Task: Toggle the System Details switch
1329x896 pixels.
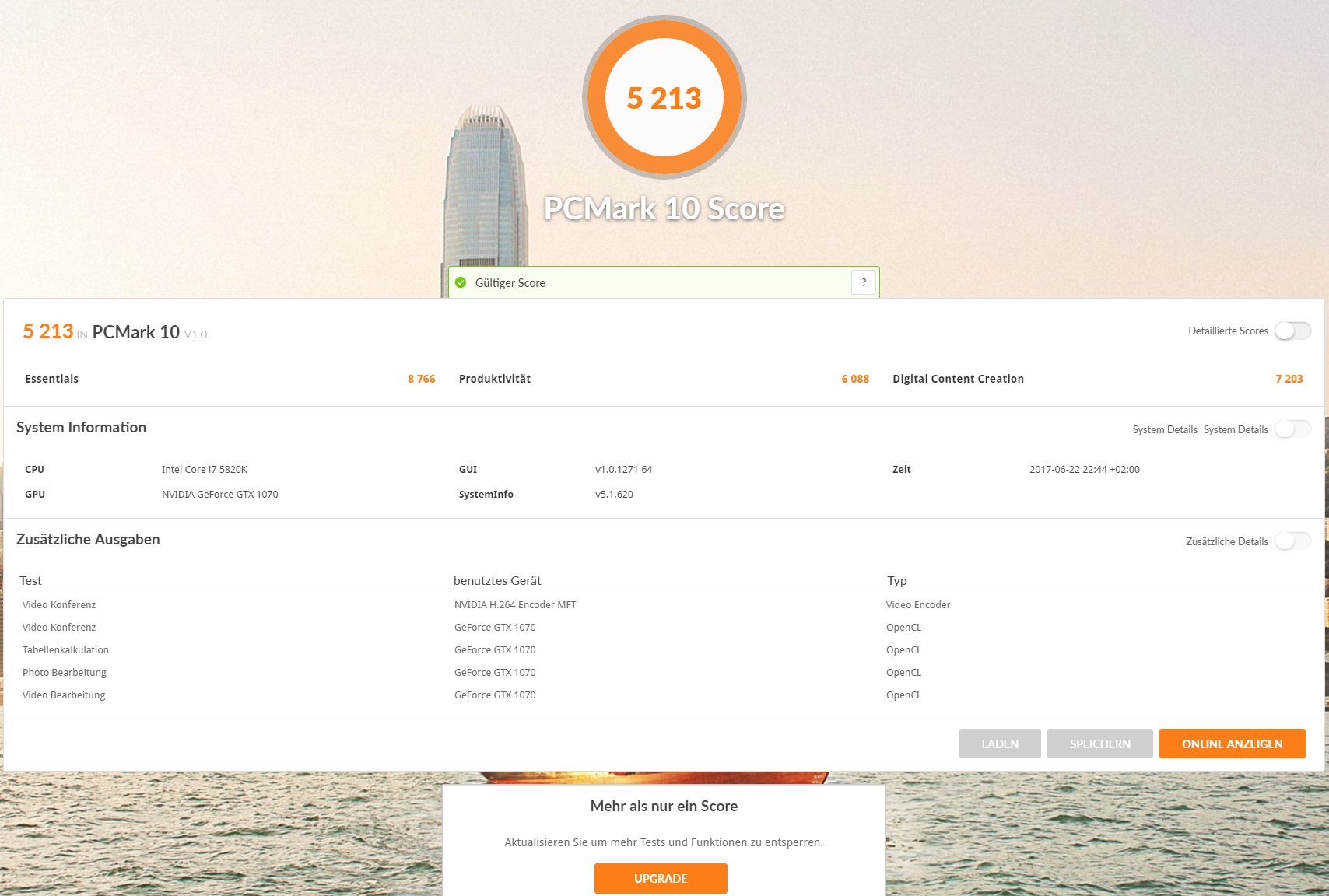Action: tap(1292, 429)
